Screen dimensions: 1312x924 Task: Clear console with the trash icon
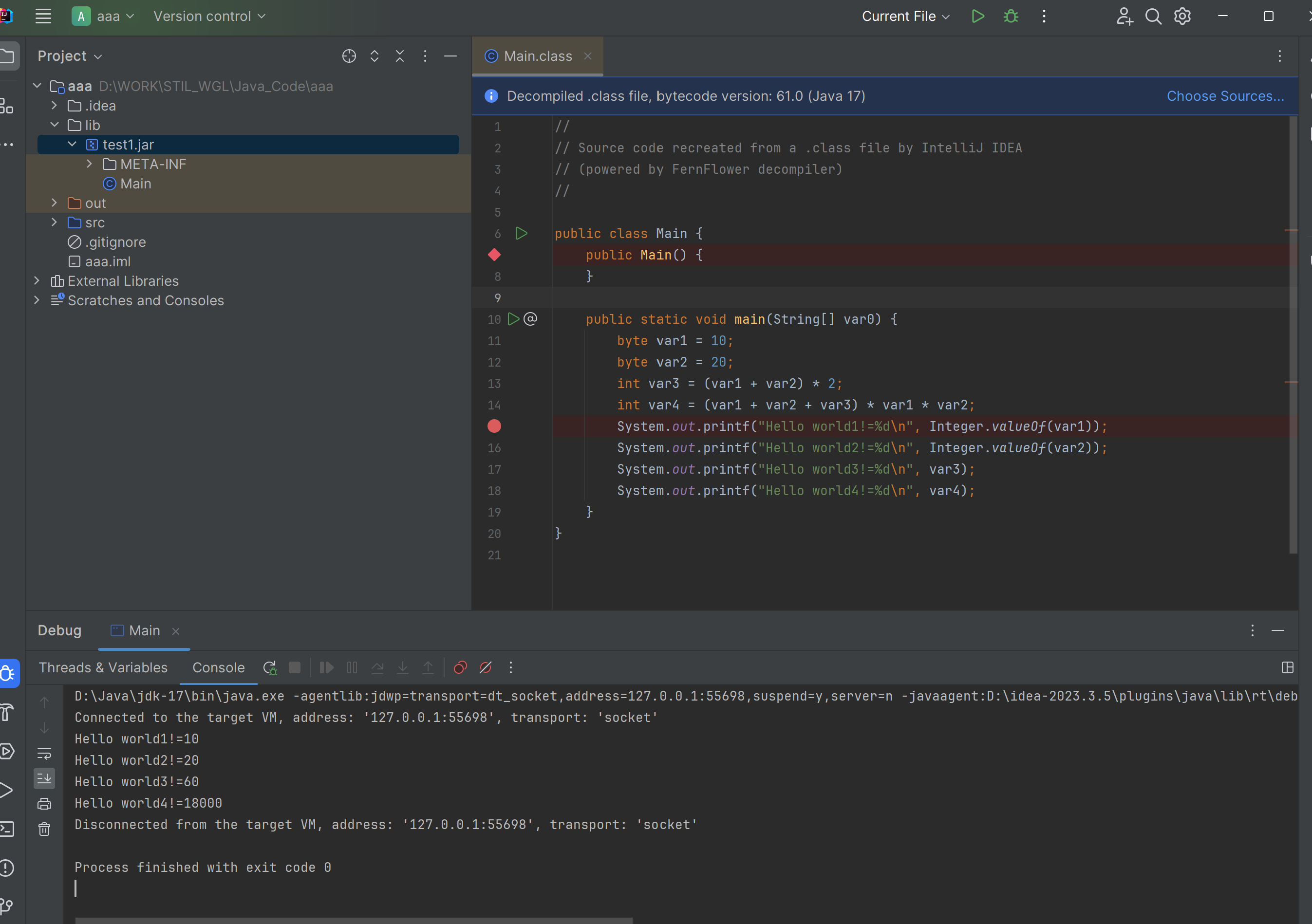coord(44,829)
